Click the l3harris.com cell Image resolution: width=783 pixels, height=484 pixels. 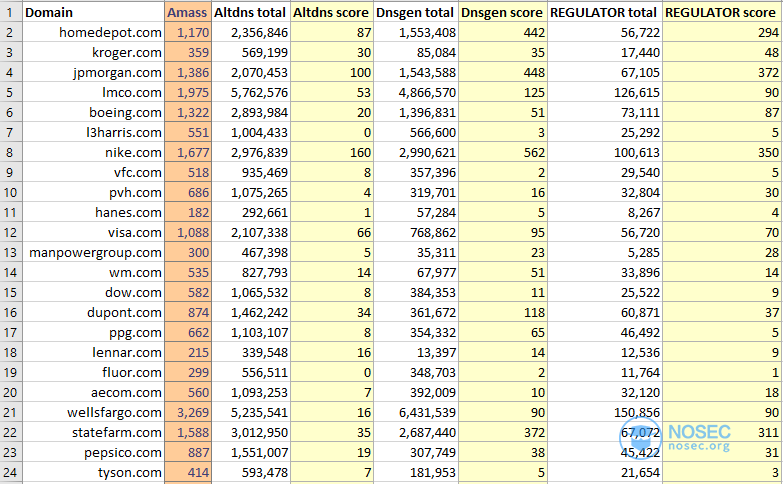click(x=93, y=132)
